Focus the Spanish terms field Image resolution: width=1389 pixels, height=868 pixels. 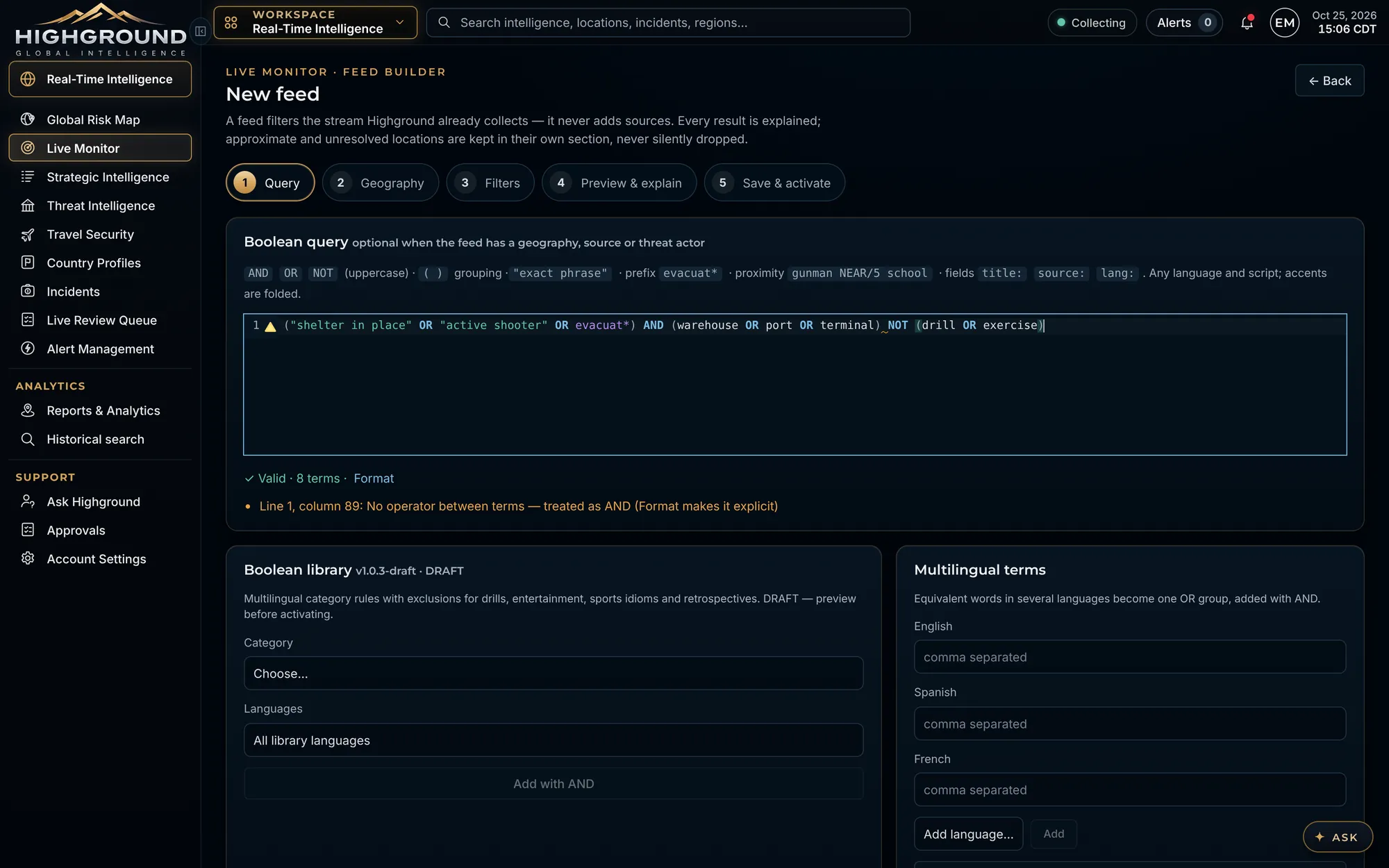[1129, 724]
